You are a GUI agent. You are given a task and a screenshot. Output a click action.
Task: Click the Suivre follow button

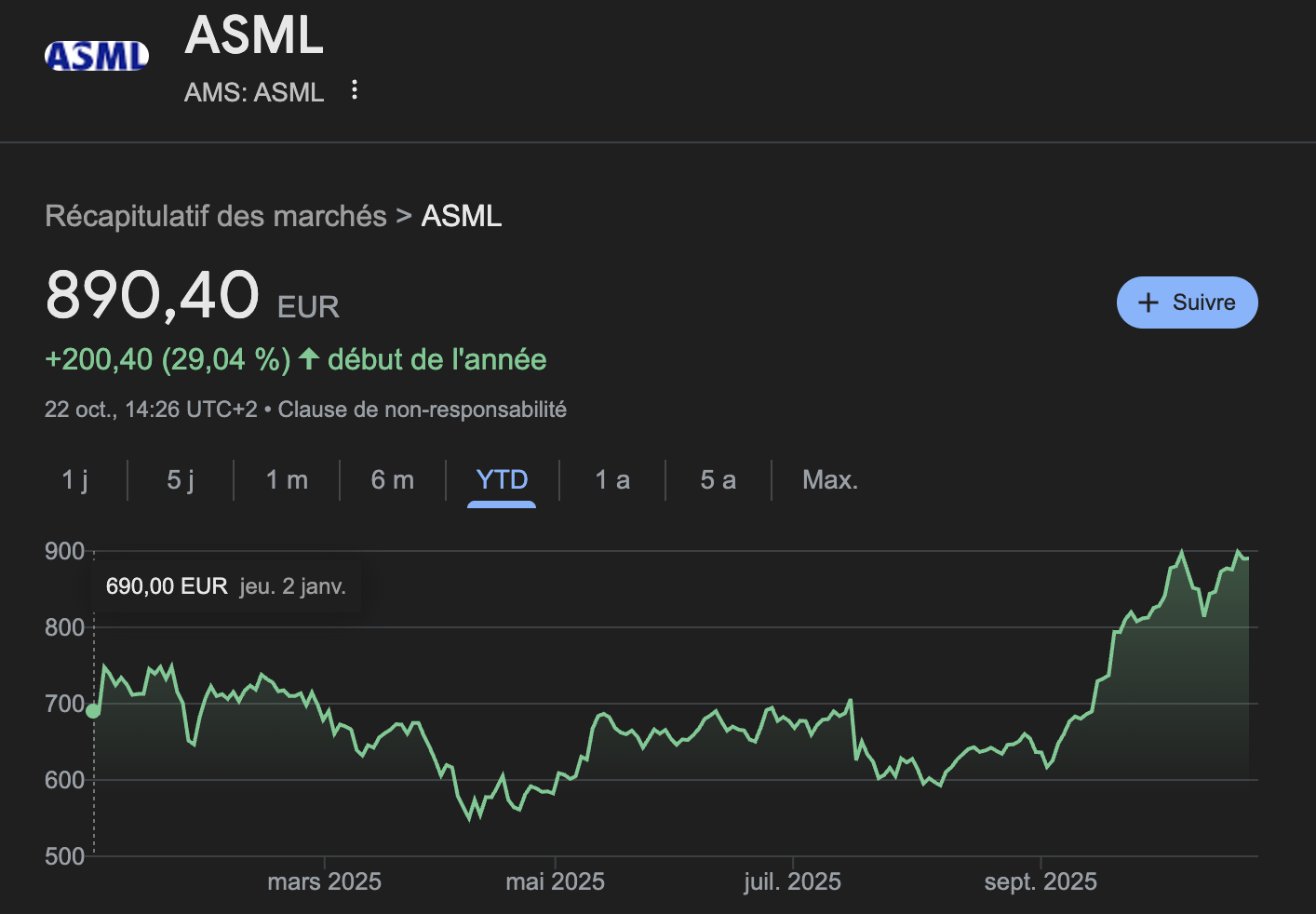pos(1187,302)
